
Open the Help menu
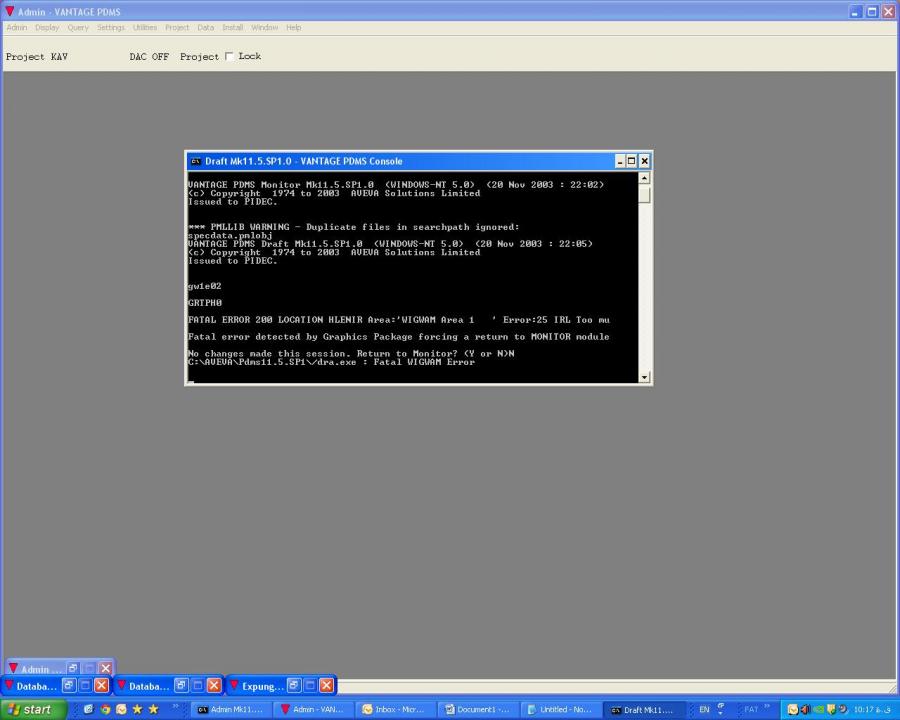(x=293, y=28)
